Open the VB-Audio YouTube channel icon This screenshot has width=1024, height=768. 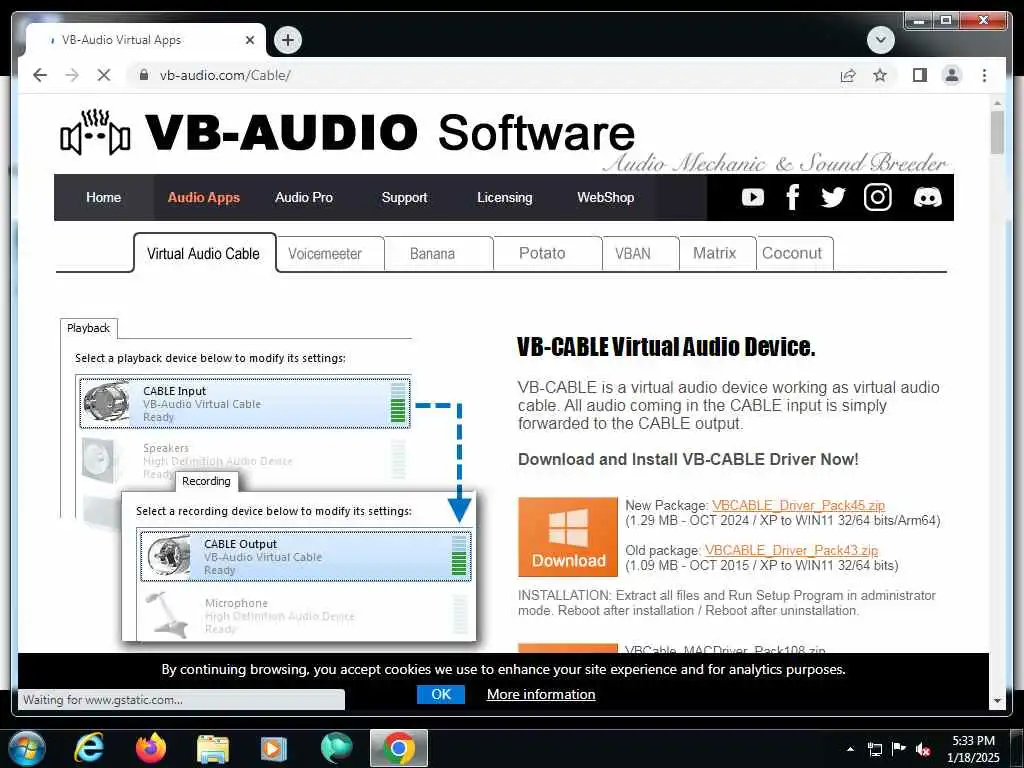[x=752, y=197]
